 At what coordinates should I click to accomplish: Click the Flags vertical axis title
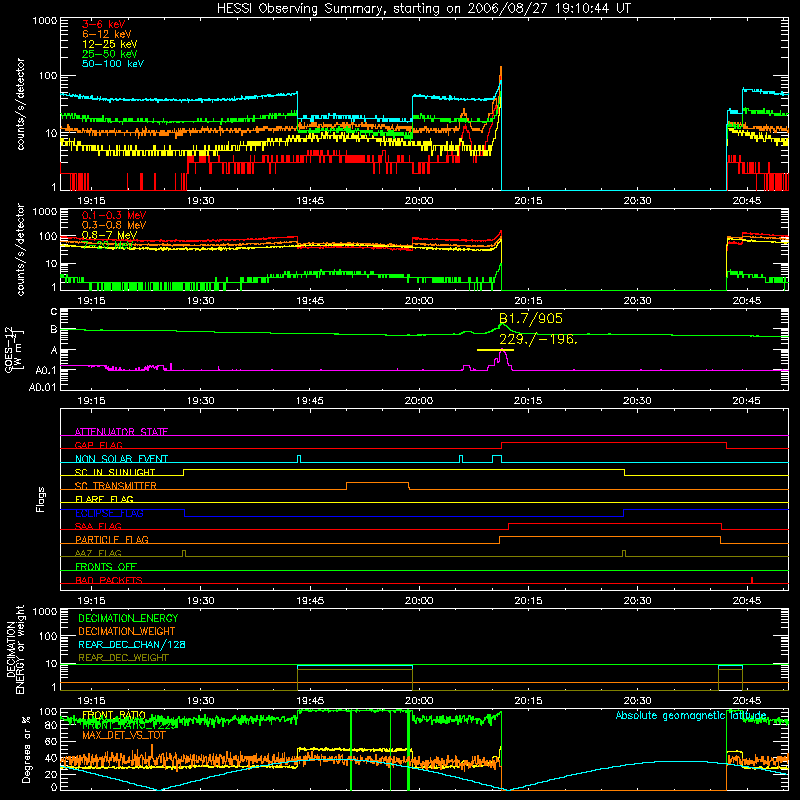pyautogui.click(x=40, y=499)
